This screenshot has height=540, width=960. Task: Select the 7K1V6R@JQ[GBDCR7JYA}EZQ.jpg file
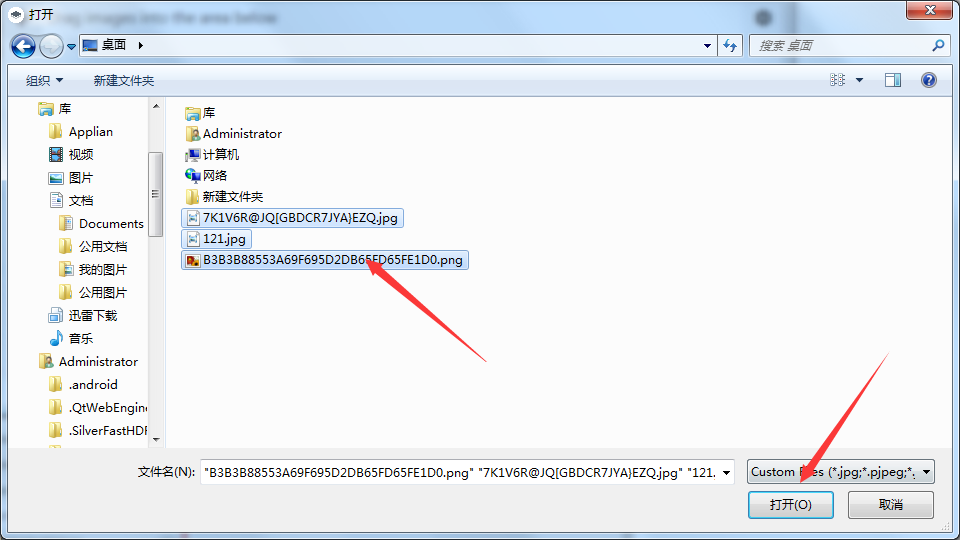coord(292,218)
